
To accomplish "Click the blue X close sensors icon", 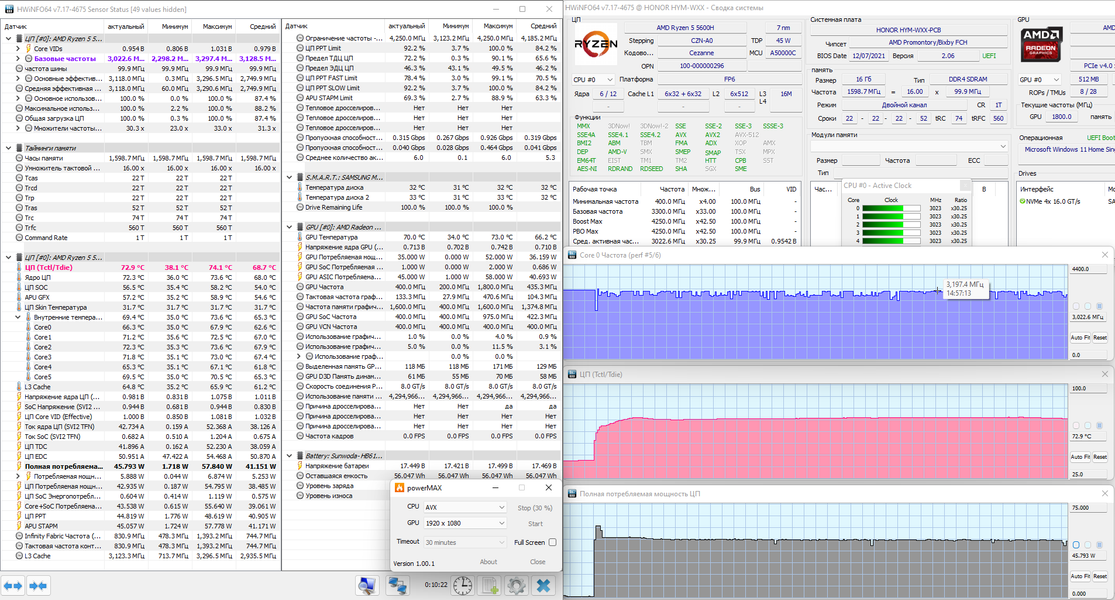I will 543,586.
